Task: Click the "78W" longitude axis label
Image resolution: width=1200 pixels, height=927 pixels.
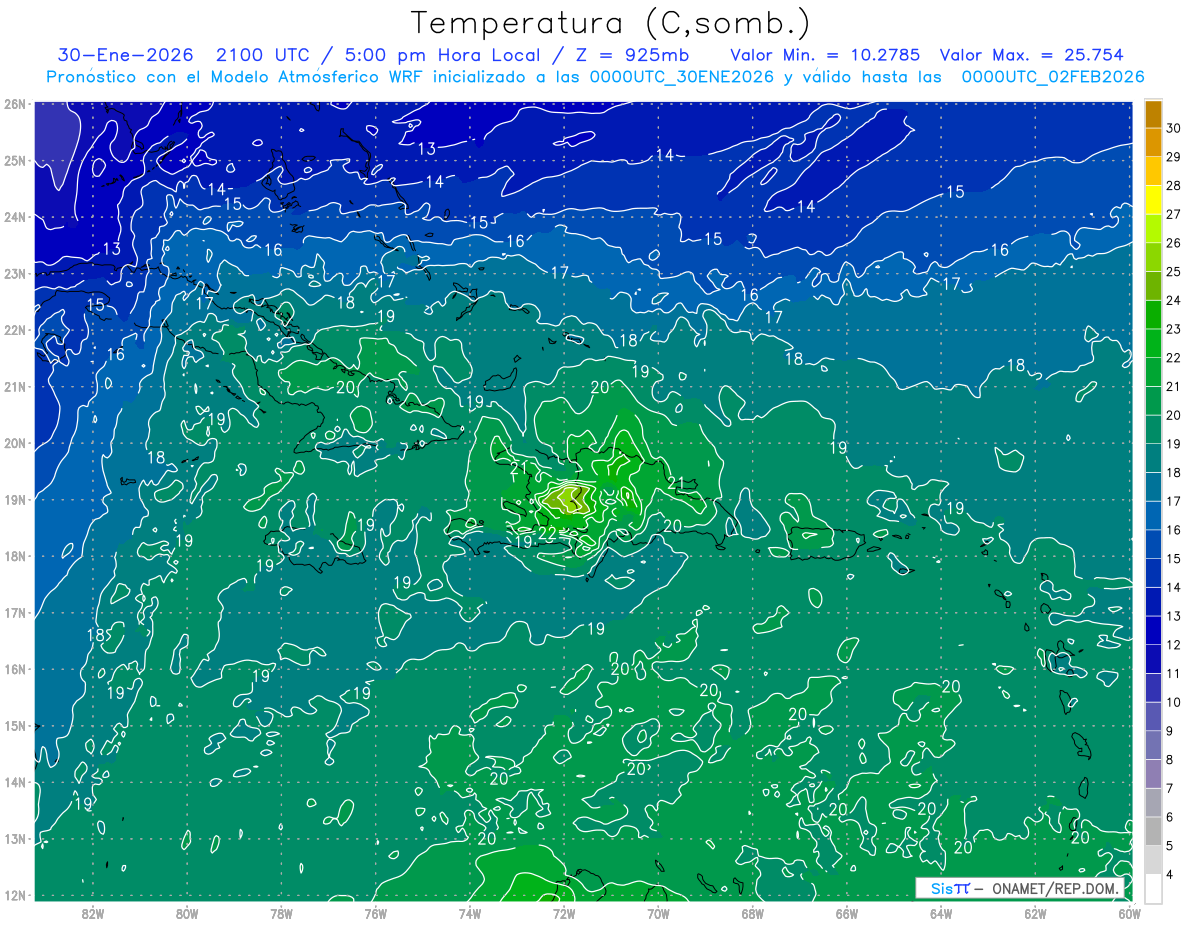Action: coord(281,913)
